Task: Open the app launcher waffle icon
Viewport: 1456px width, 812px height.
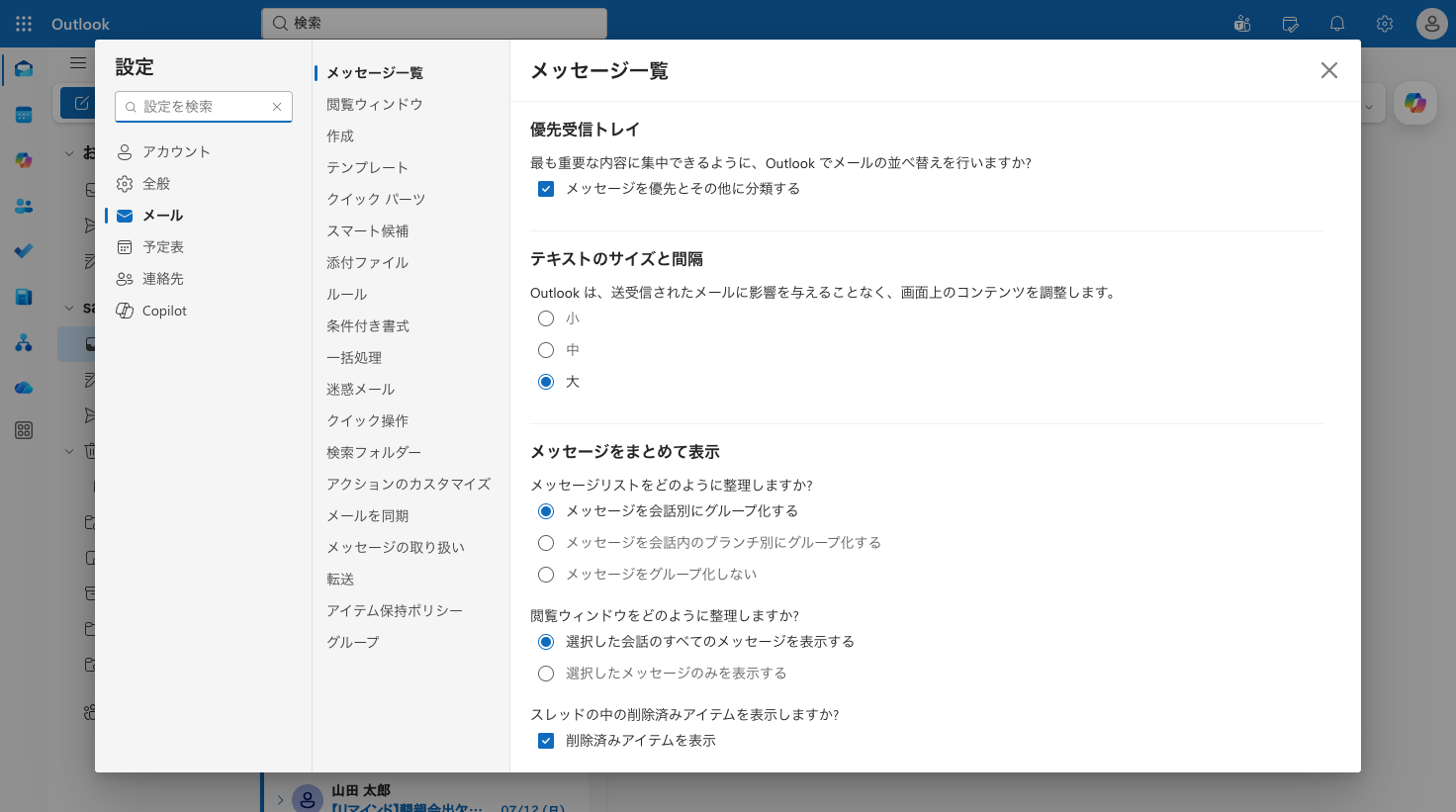Action: point(24,24)
